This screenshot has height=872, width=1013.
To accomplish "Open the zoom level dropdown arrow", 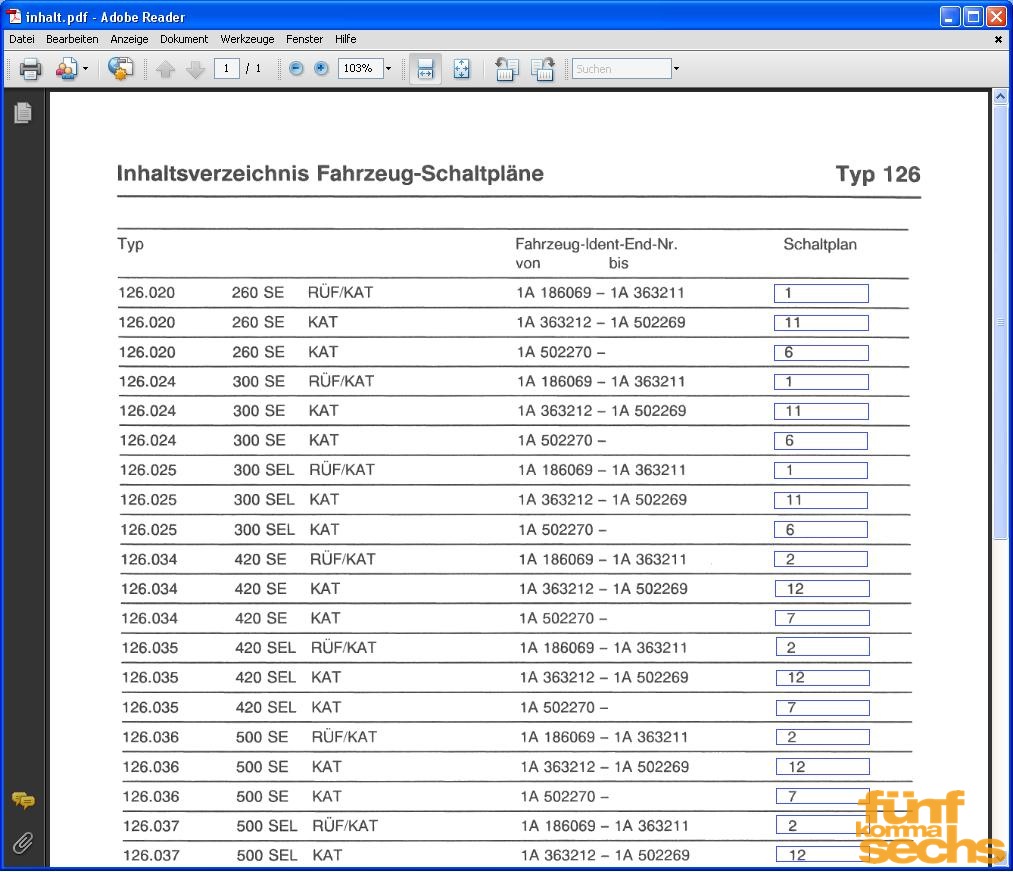I will pyautogui.click(x=388, y=68).
